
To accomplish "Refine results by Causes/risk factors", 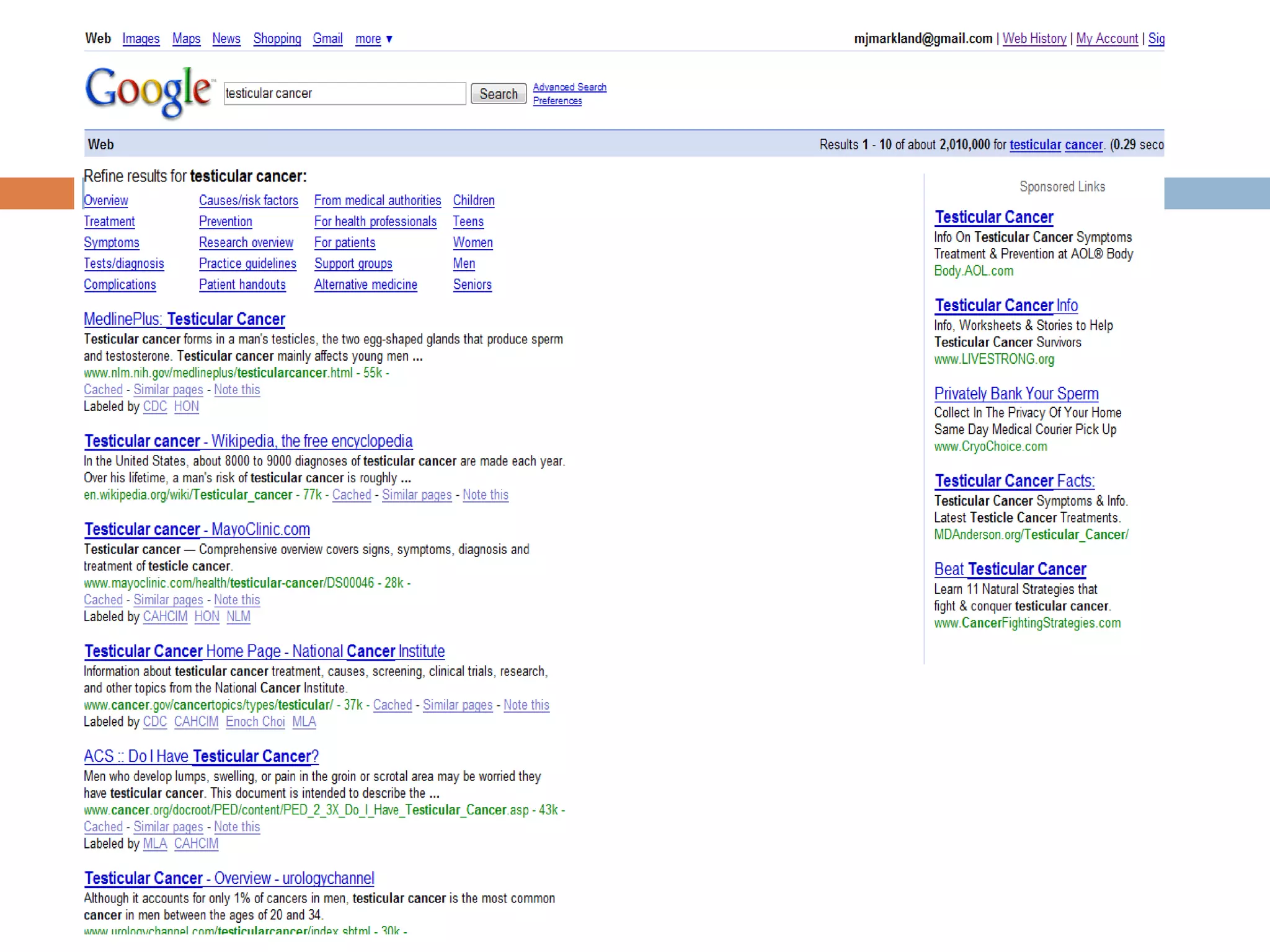I will point(248,201).
